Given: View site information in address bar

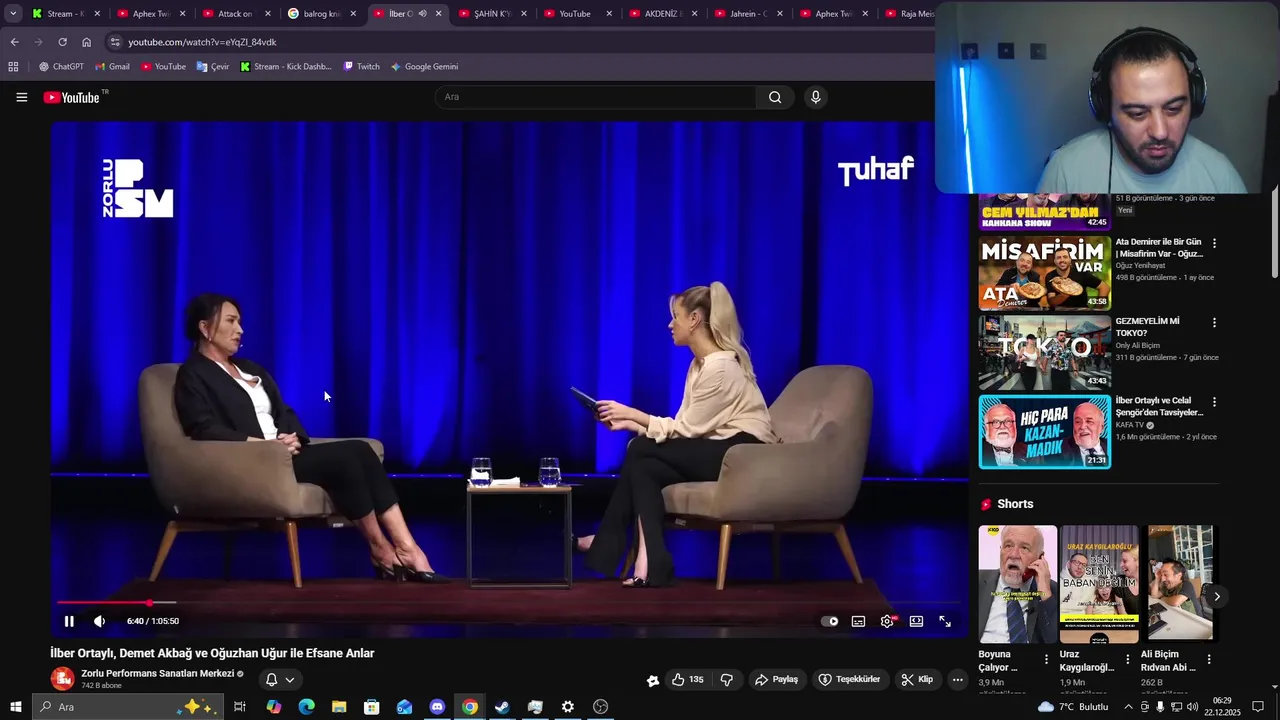Looking at the screenshot, I should coord(115,42).
